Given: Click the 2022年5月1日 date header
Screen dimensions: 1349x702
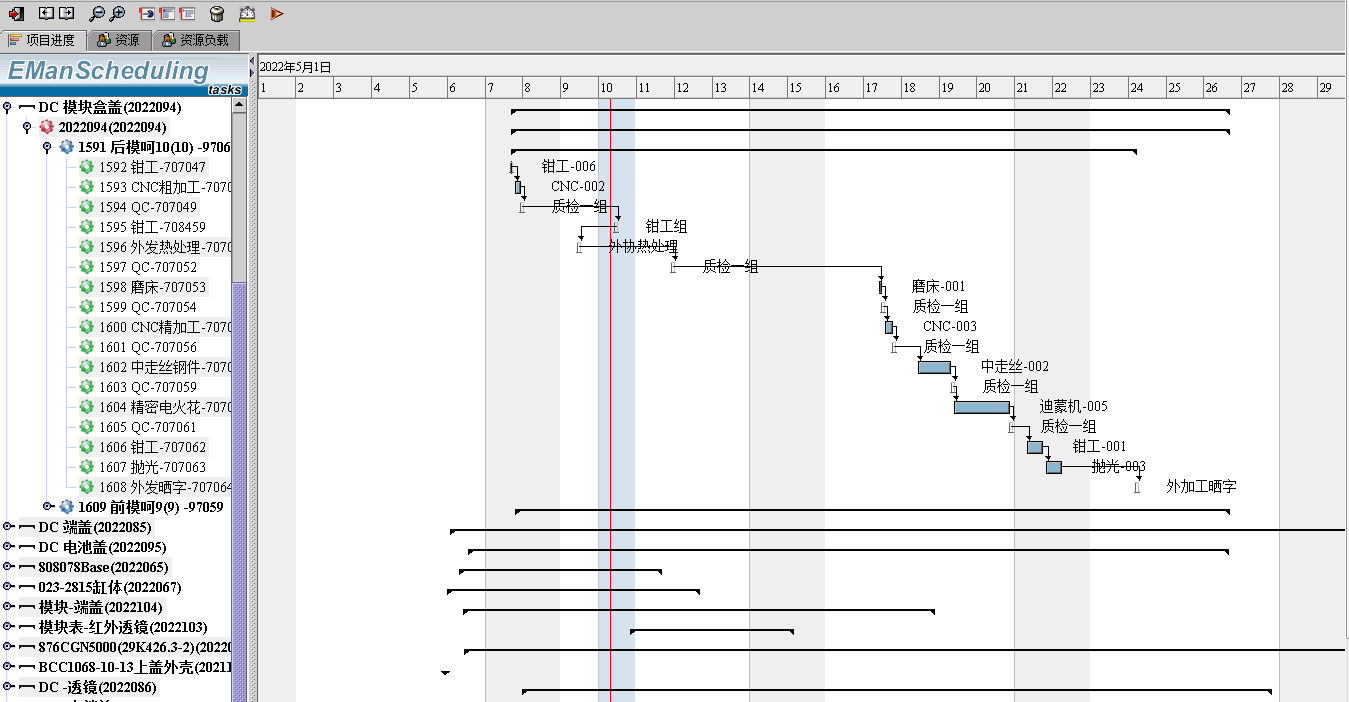Looking at the screenshot, I should click(x=295, y=67).
